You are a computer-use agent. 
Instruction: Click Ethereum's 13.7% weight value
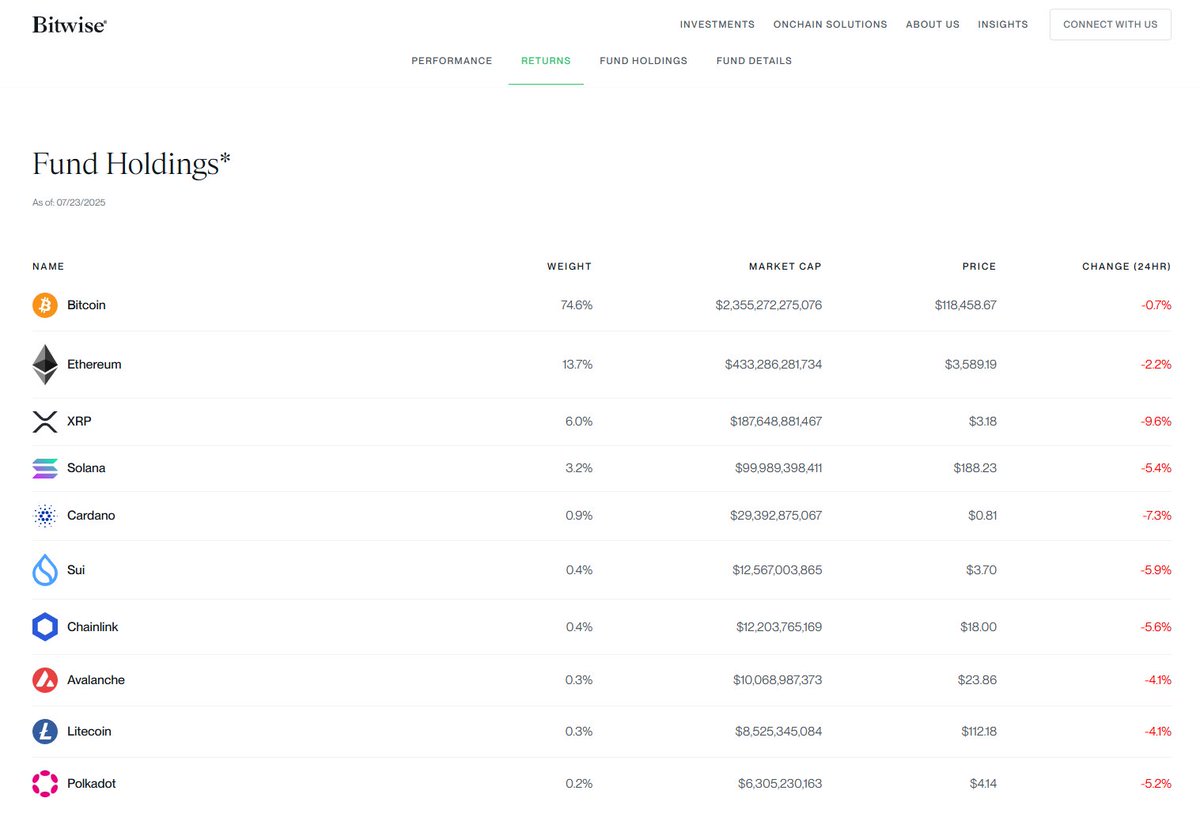point(578,365)
